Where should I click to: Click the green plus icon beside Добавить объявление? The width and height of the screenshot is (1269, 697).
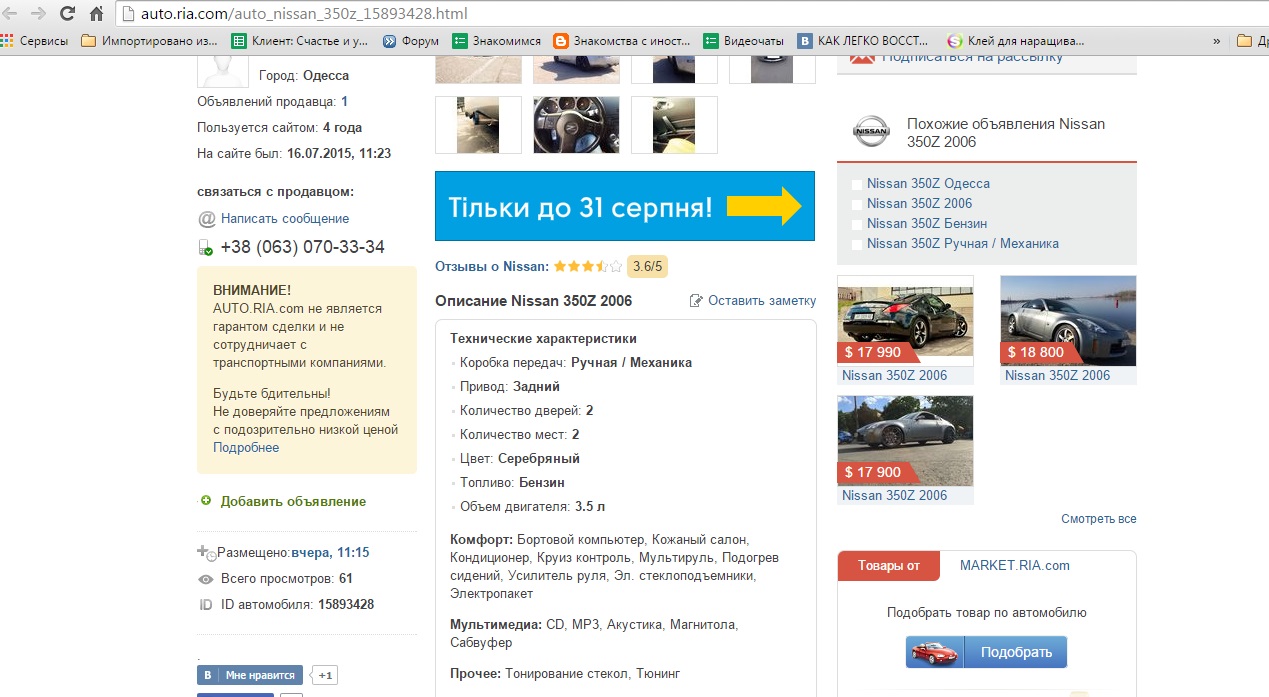tap(206, 501)
